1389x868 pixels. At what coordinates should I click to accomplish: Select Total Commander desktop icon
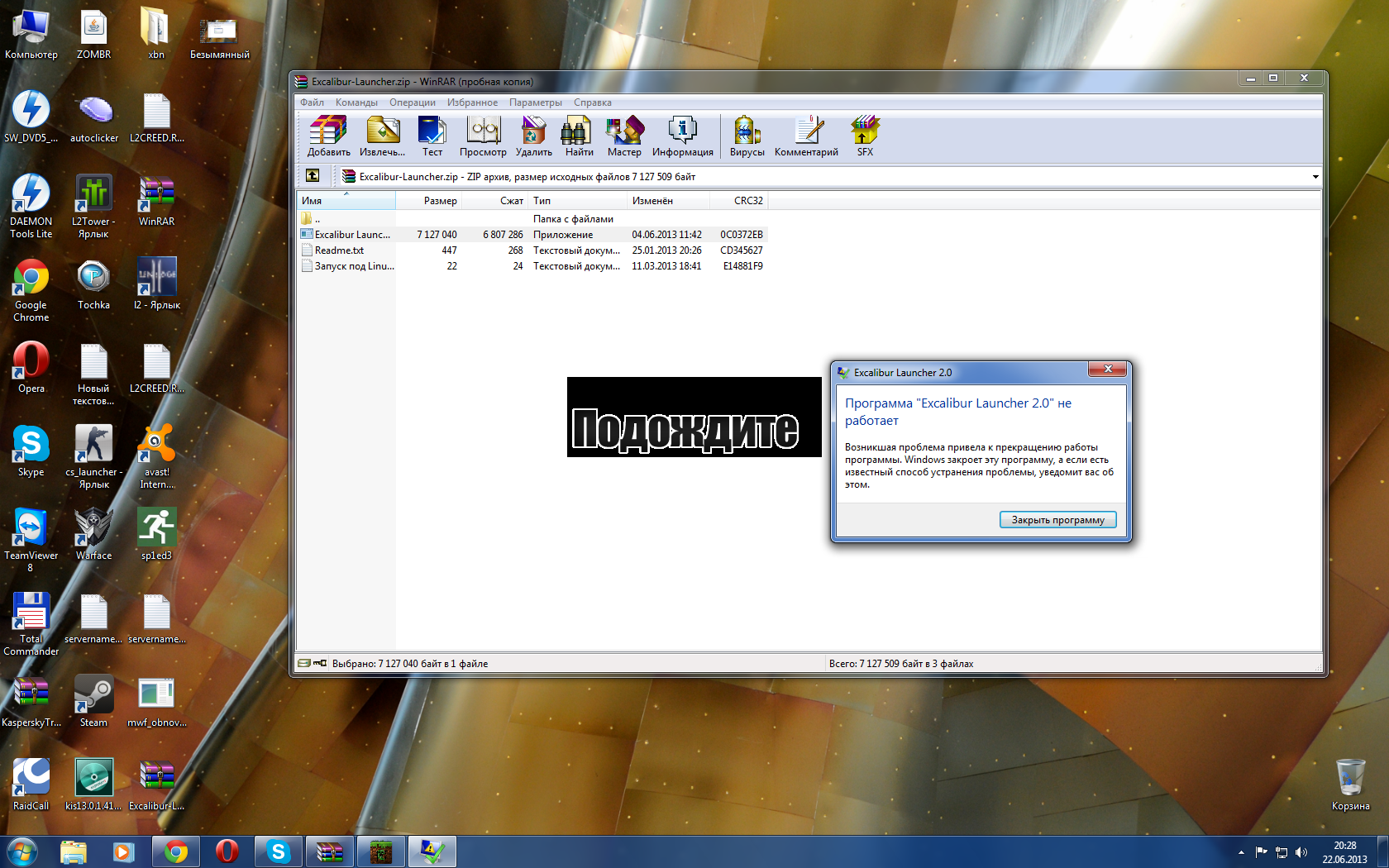(31, 624)
